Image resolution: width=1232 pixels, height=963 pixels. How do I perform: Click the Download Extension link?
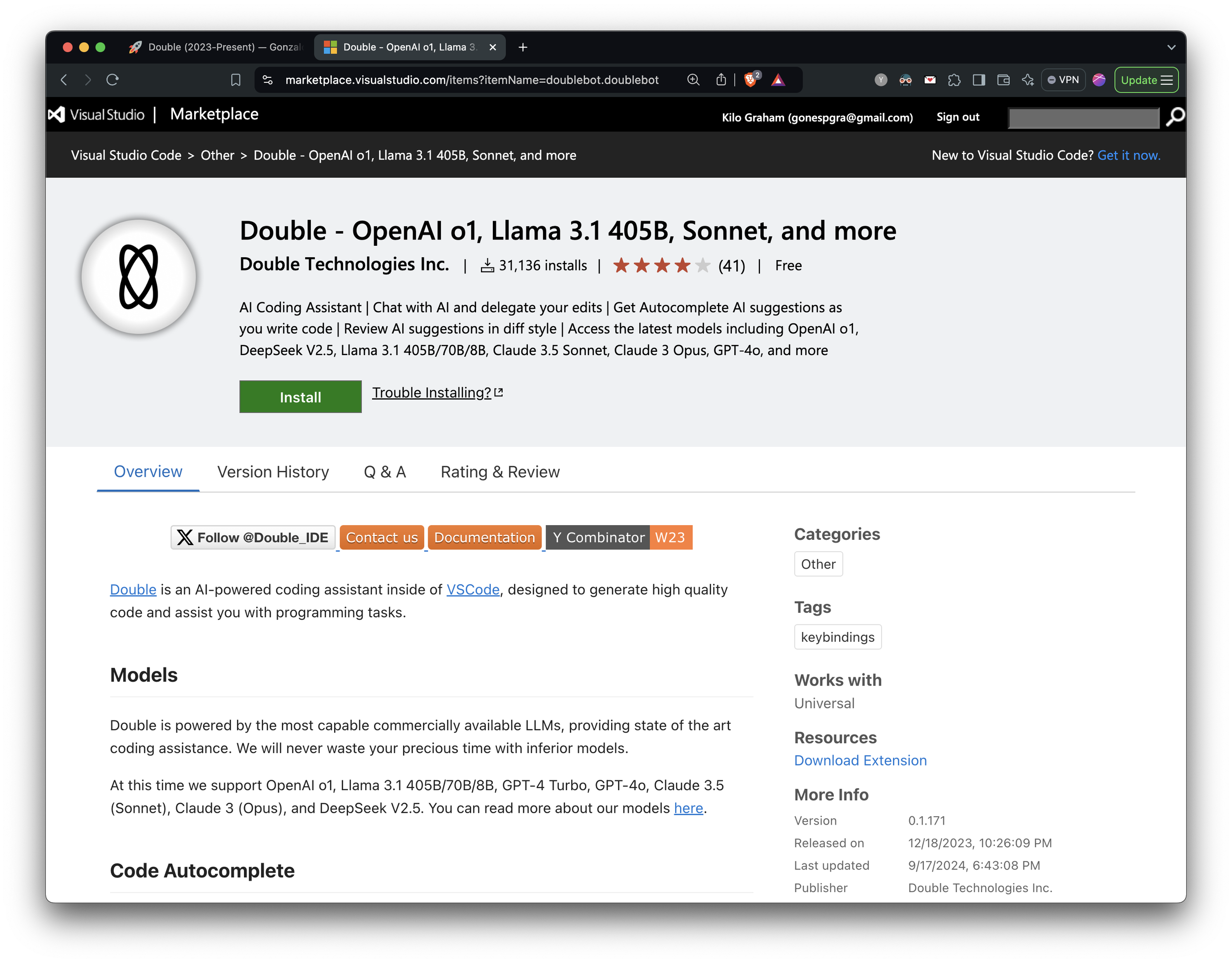click(860, 761)
